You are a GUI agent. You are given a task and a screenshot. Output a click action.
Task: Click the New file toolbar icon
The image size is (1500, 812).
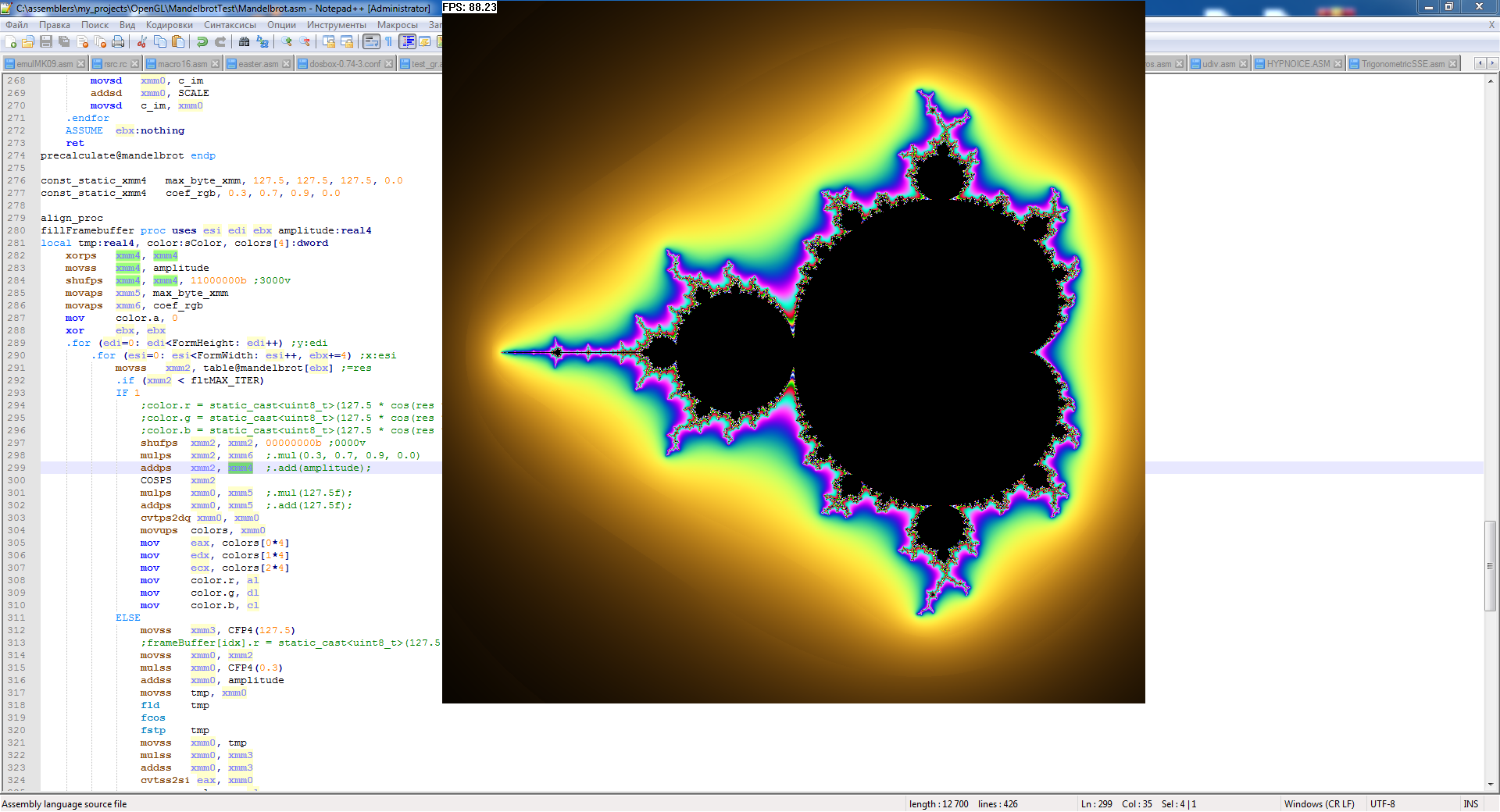click(11, 42)
